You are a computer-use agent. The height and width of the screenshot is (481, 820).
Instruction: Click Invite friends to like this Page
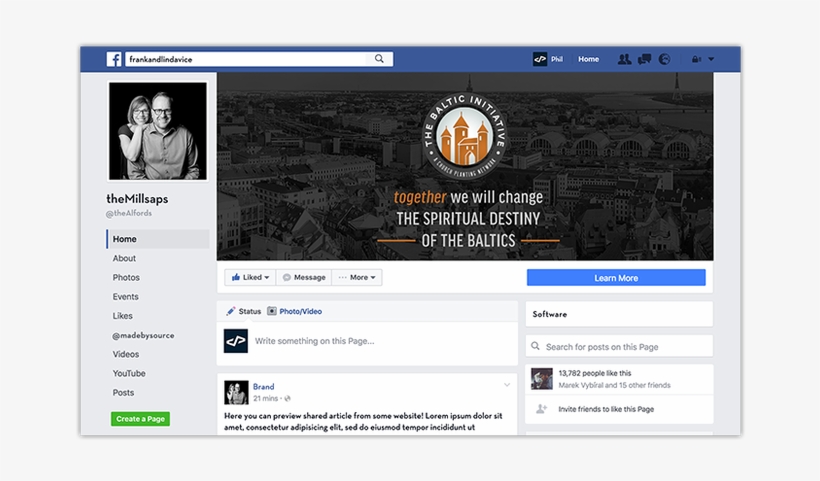pyautogui.click(x=606, y=409)
